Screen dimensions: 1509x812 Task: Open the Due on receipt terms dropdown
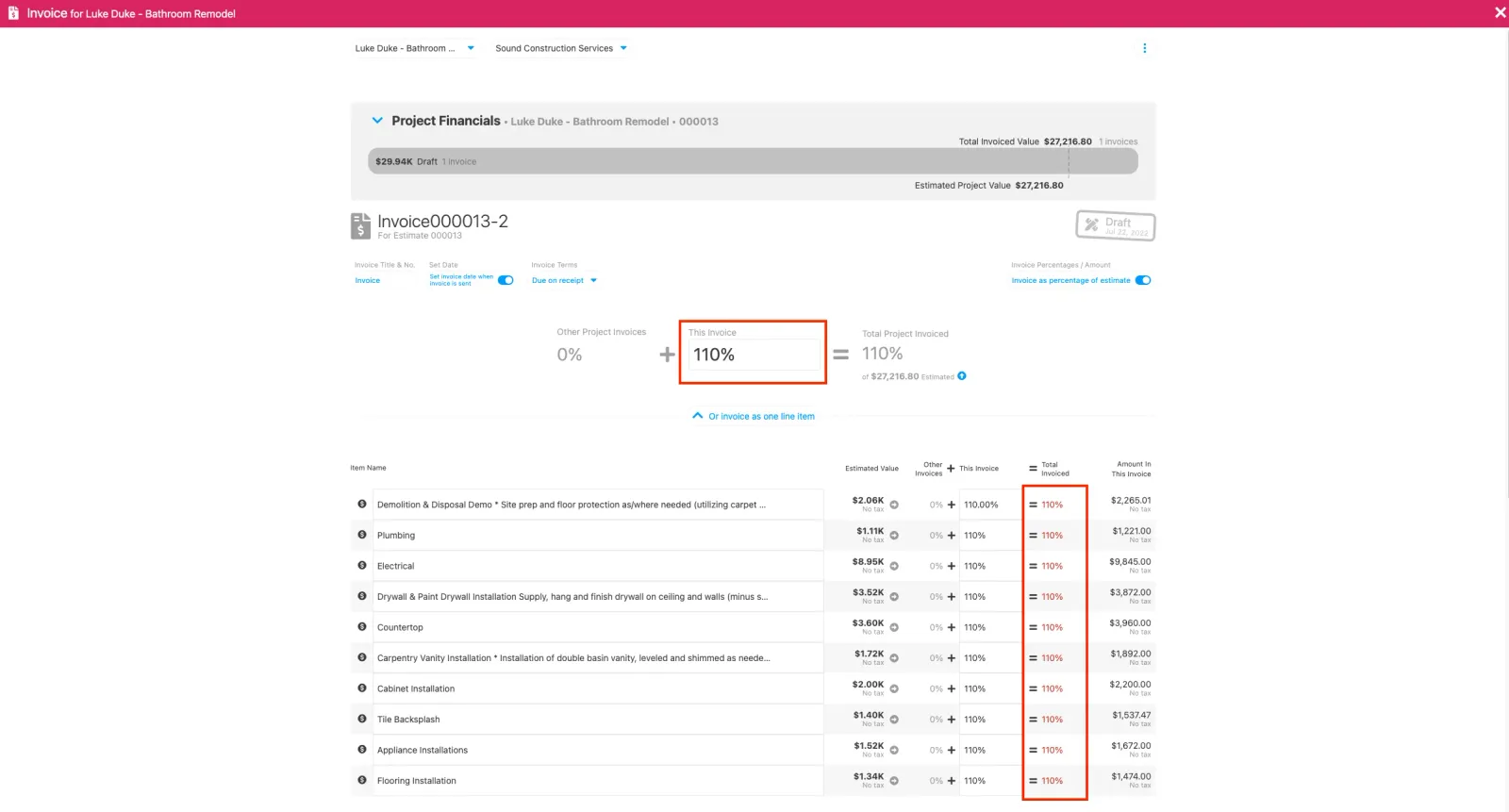564,281
